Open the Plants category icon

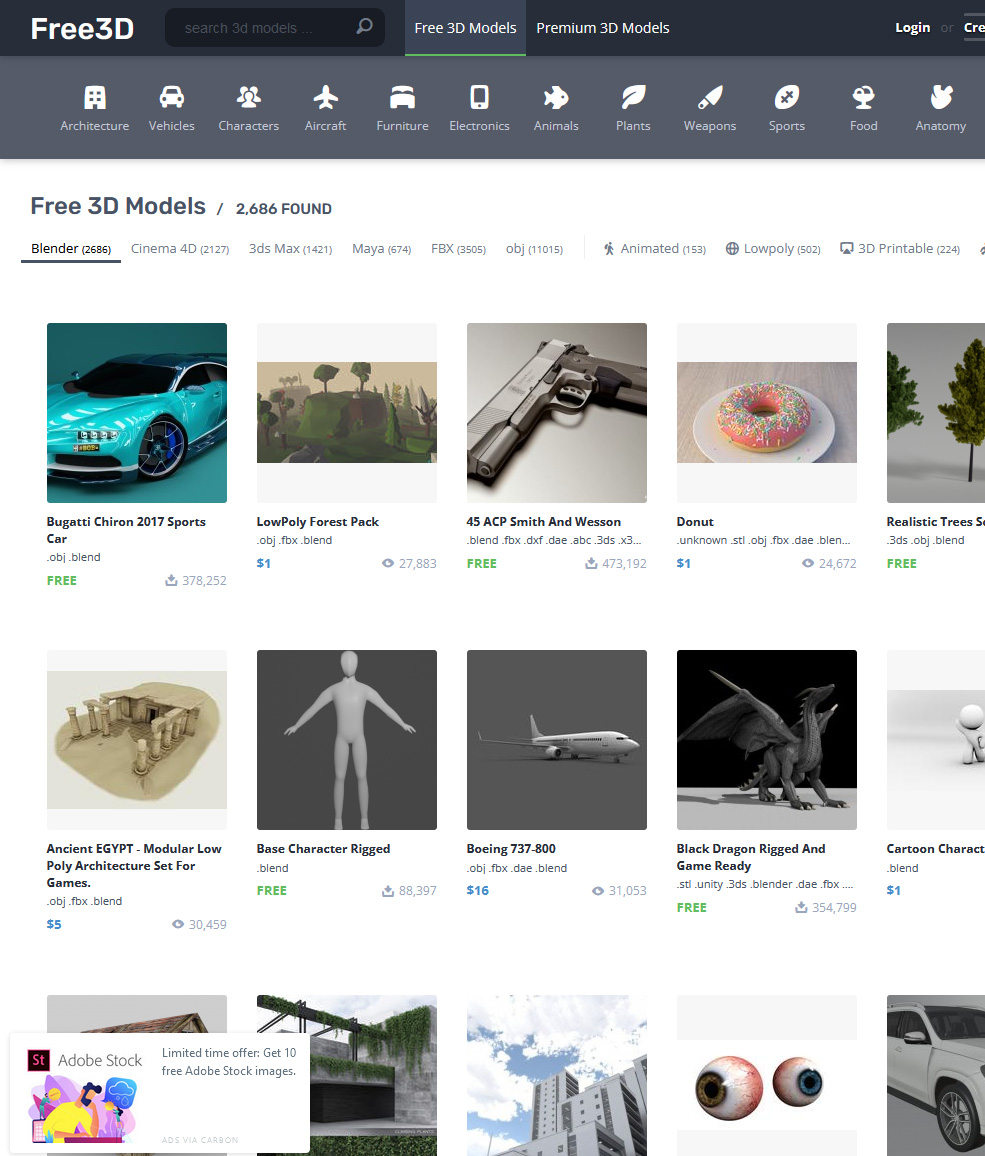(633, 97)
